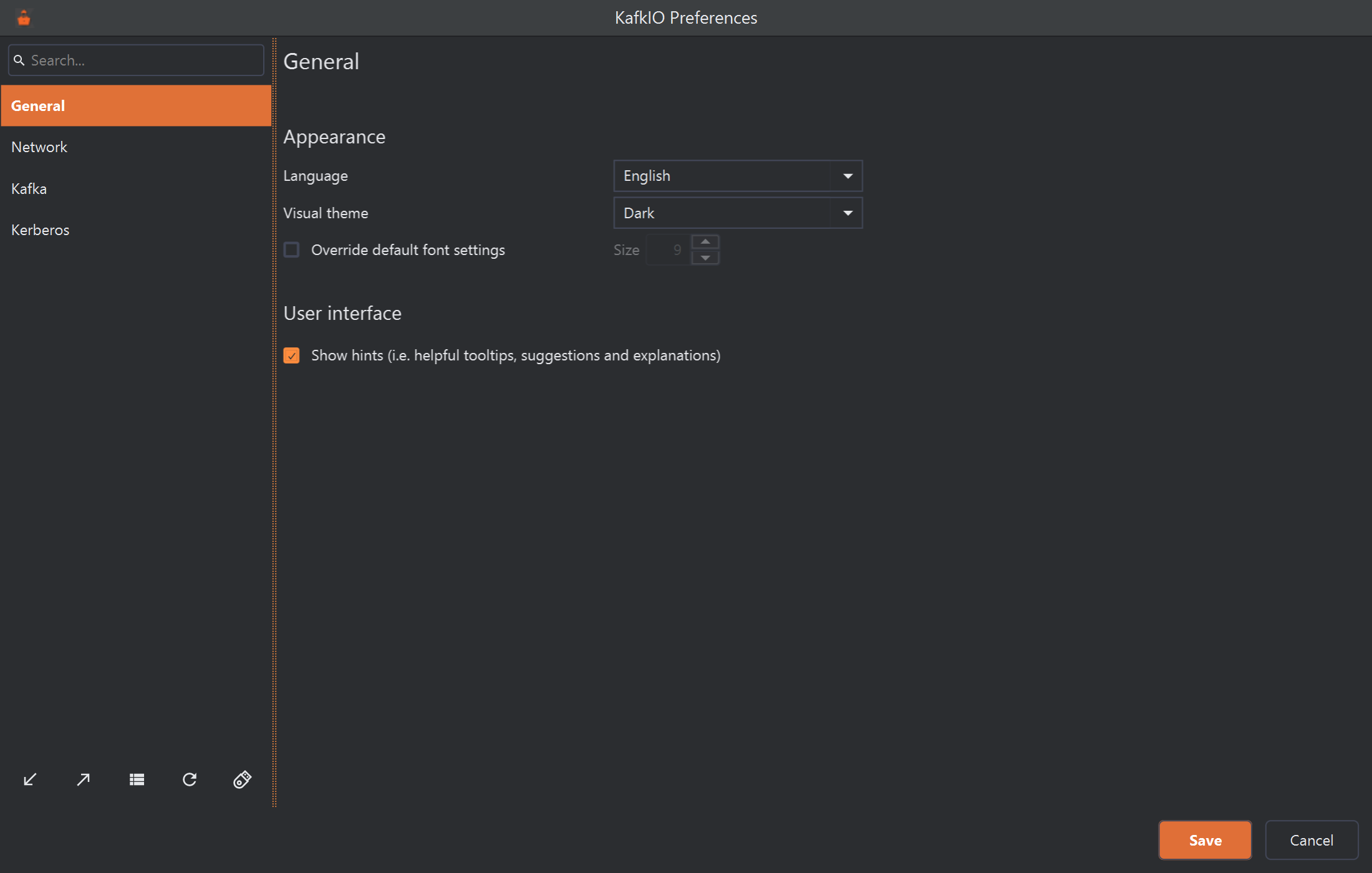The height and width of the screenshot is (873, 1372).
Task: Click the KafkIO app icon in the title bar
Action: (24, 18)
